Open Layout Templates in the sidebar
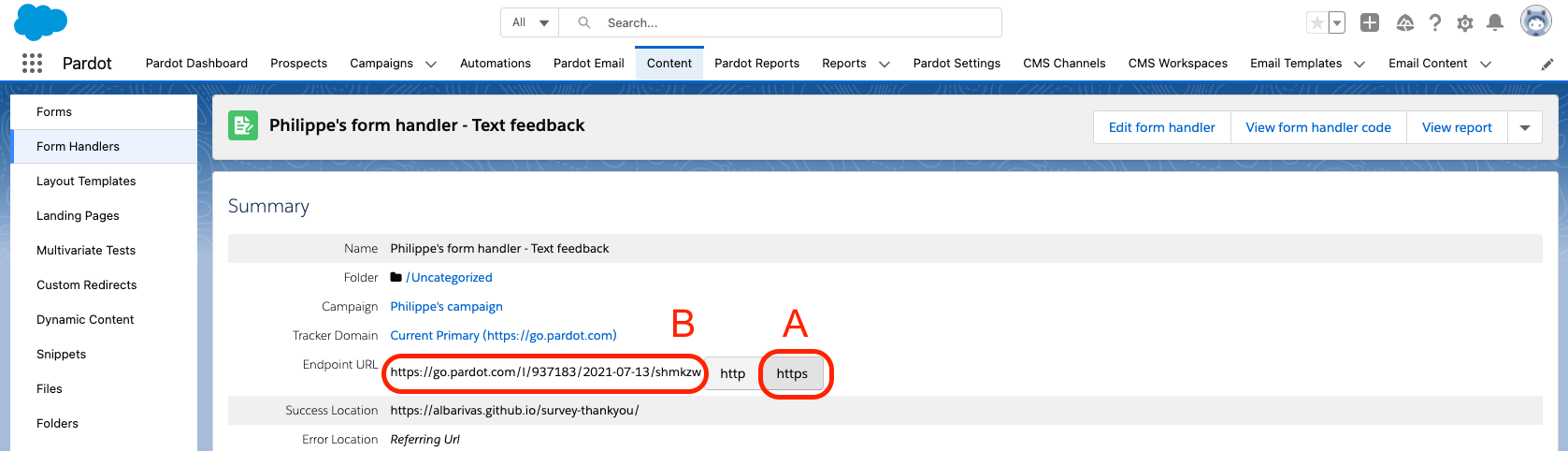1568x451 pixels. pyautogui.click(x=104, y=181)
